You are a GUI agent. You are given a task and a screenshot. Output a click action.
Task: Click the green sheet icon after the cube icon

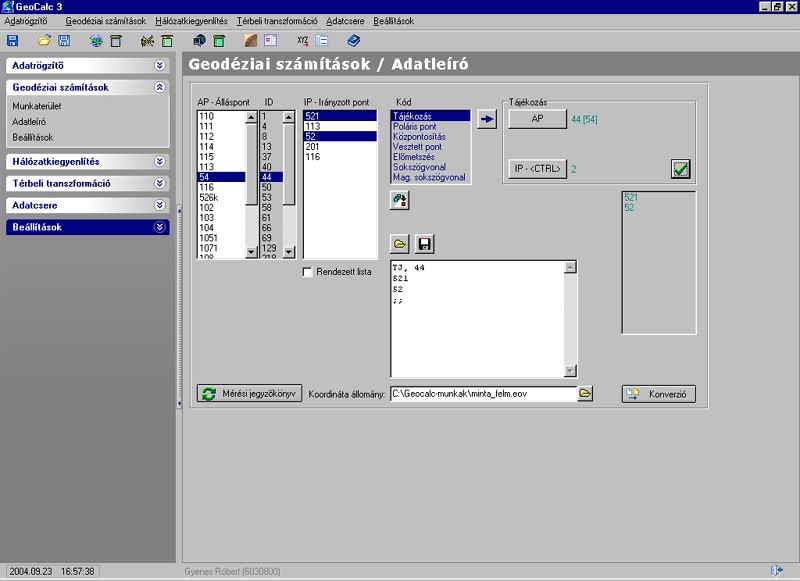tap(219, 41)
